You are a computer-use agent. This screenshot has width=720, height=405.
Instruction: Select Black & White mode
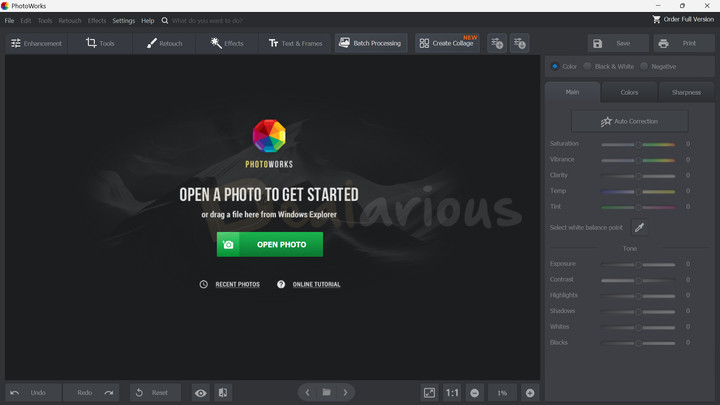tap(587, 66)
